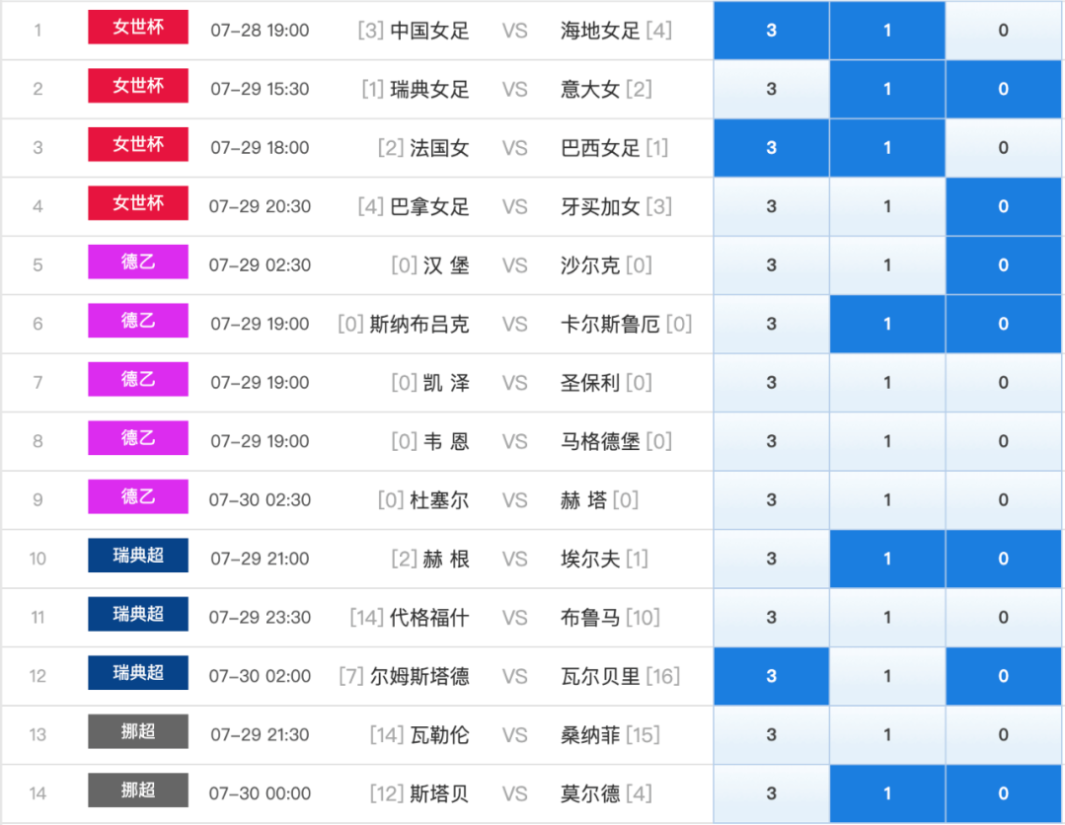Choose 3 for 杜塞尔 vs 赫塔
1065x825 pixels.
click(x=771, y=500)
